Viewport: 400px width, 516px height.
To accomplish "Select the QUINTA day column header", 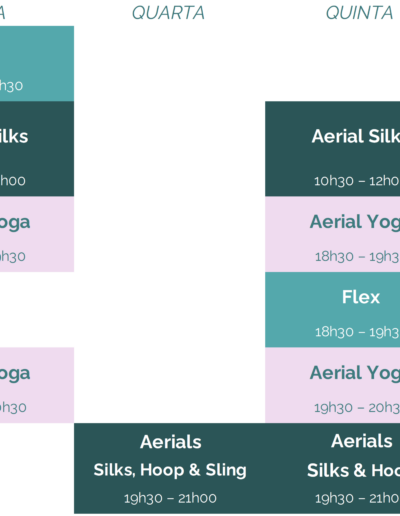I will pos(359,13).
